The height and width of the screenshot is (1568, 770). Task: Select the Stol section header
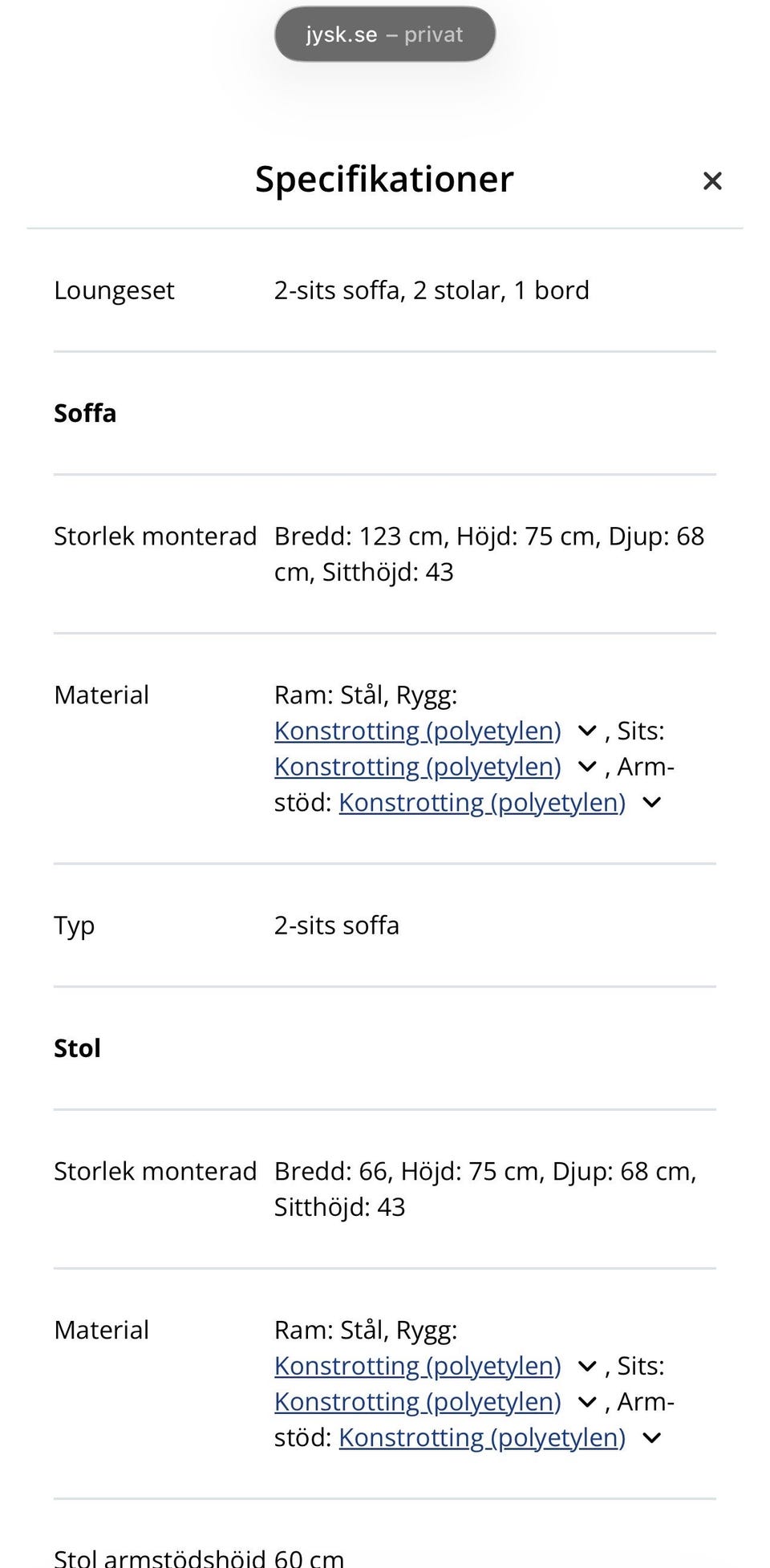point(77,1048)
